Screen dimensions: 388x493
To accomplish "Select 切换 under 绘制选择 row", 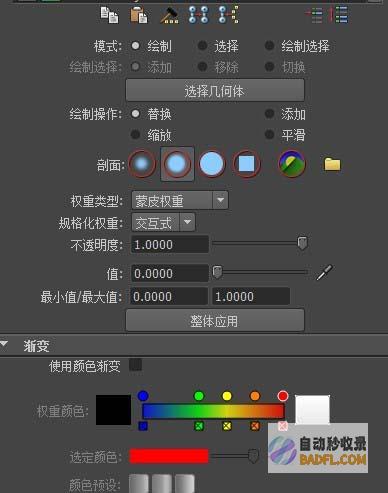I will (x=269, y=67).
